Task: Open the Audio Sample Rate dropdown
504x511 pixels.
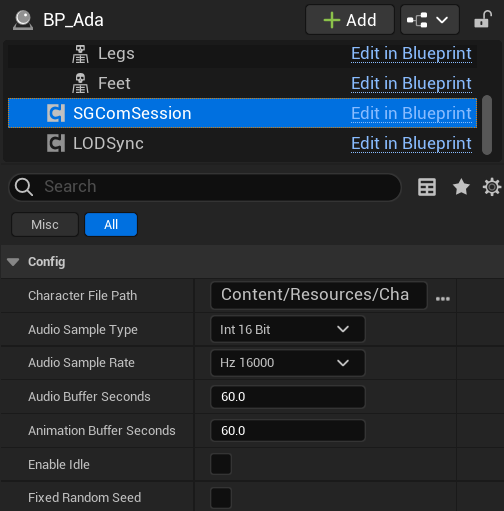Action: click(288, 363)
